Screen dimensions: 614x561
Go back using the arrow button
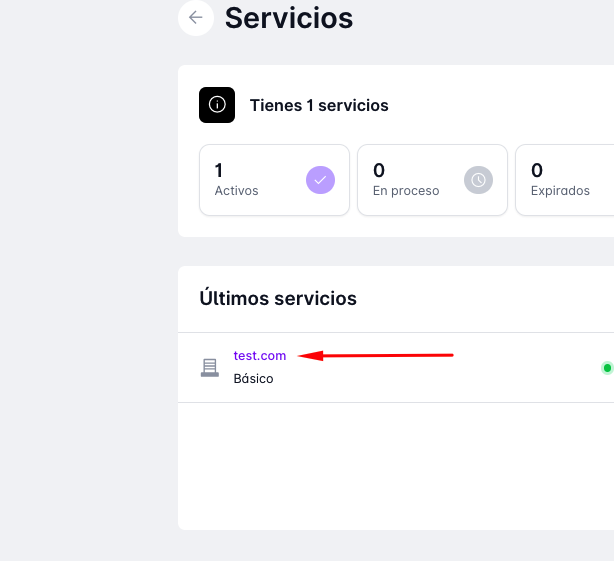[195, 17]
